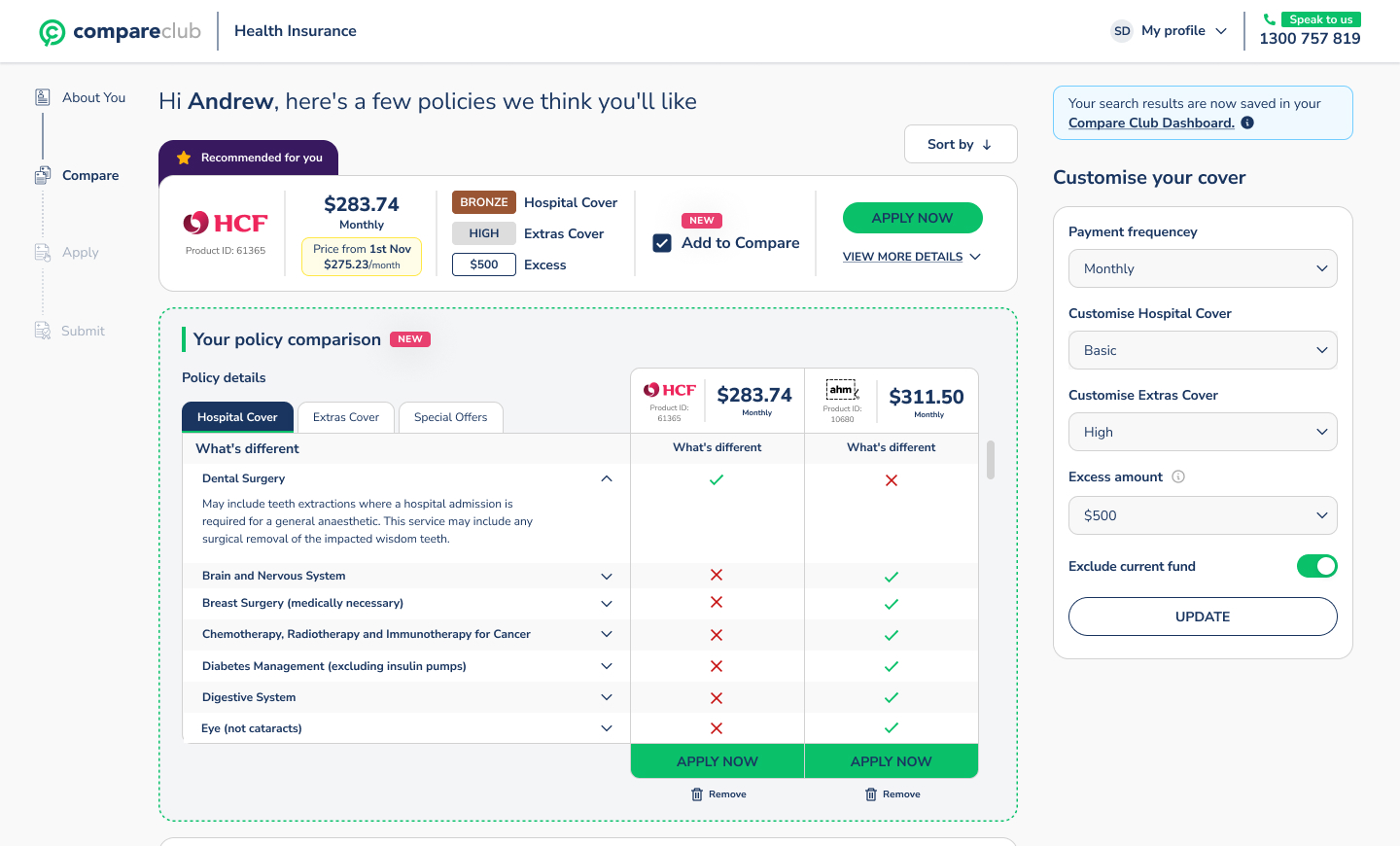Screen dimensions: 1400x846
Task: Click the info icon in the saved search banner
Action: coord(1246,122)
